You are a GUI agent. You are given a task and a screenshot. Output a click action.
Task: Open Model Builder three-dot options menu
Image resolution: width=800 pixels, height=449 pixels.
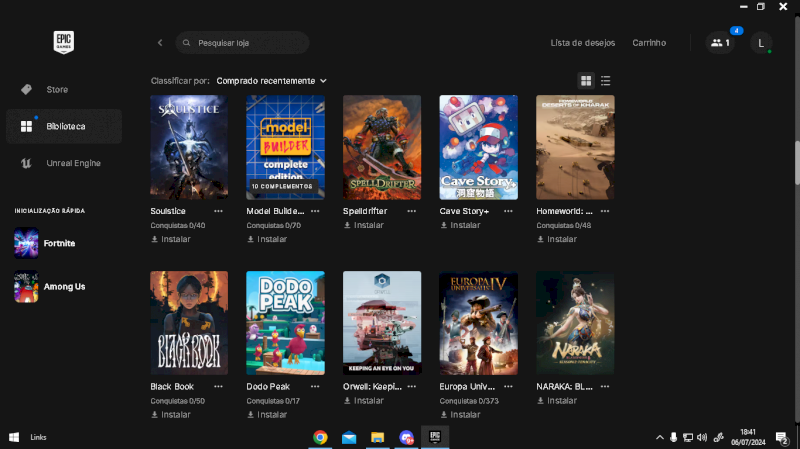click(x=315, y=211)
